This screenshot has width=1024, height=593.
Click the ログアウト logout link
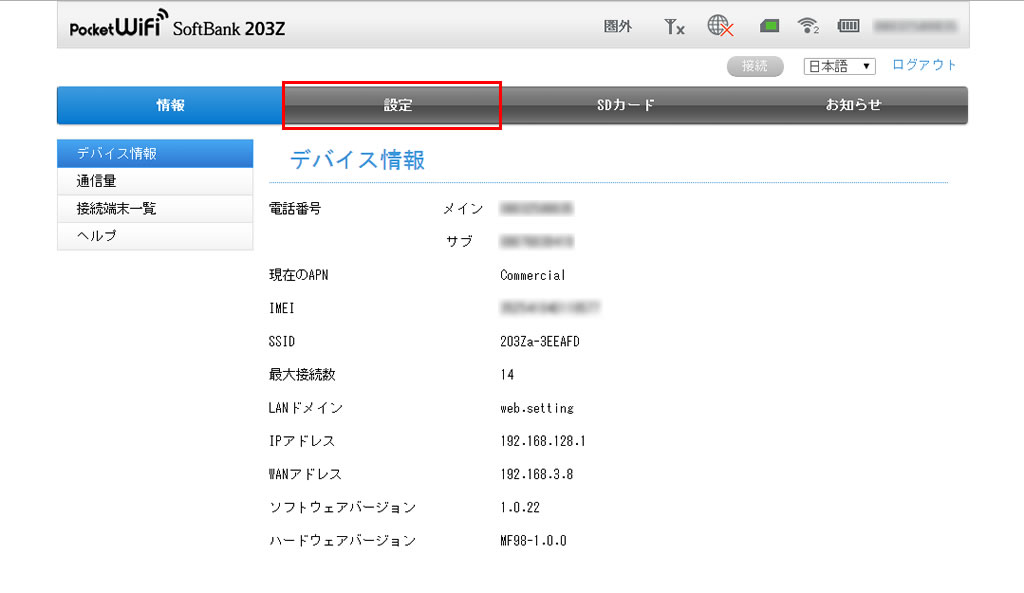924,65
